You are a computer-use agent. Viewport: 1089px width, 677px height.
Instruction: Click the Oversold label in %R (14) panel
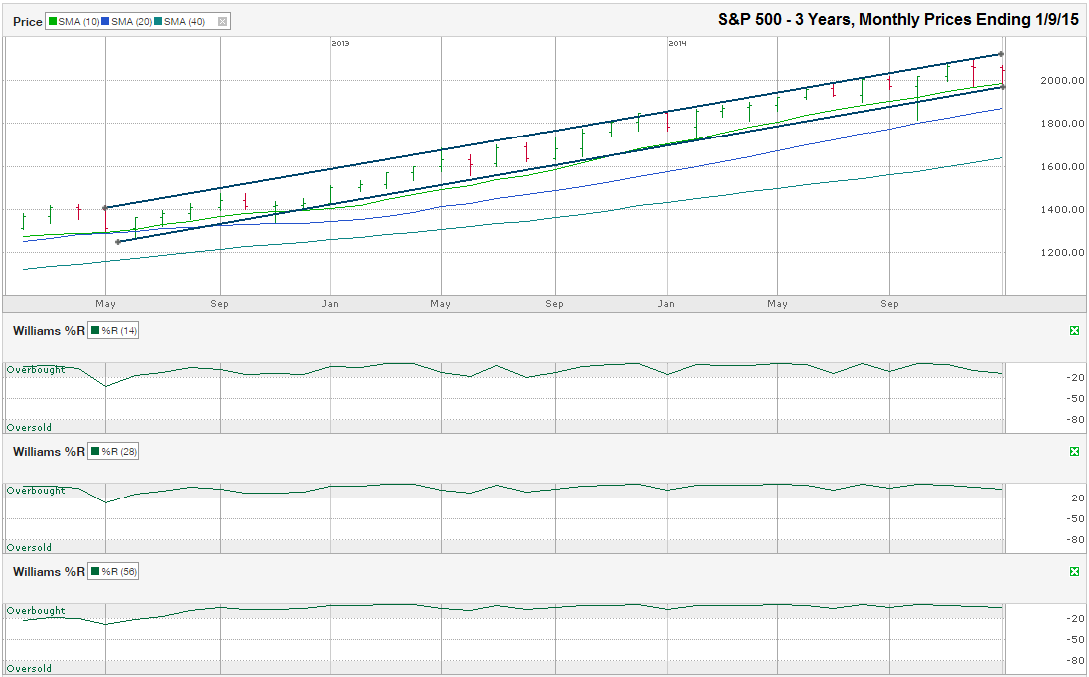[x=29, y=428]
